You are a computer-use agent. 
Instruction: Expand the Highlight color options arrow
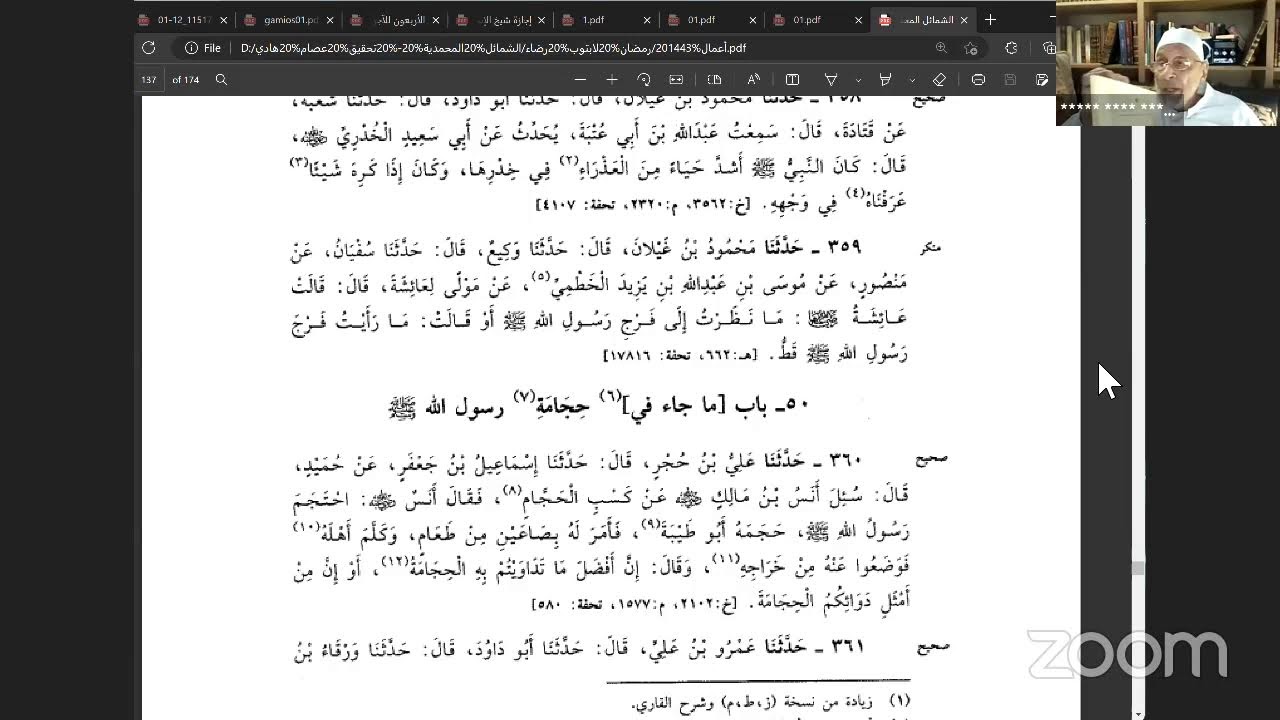912,80
